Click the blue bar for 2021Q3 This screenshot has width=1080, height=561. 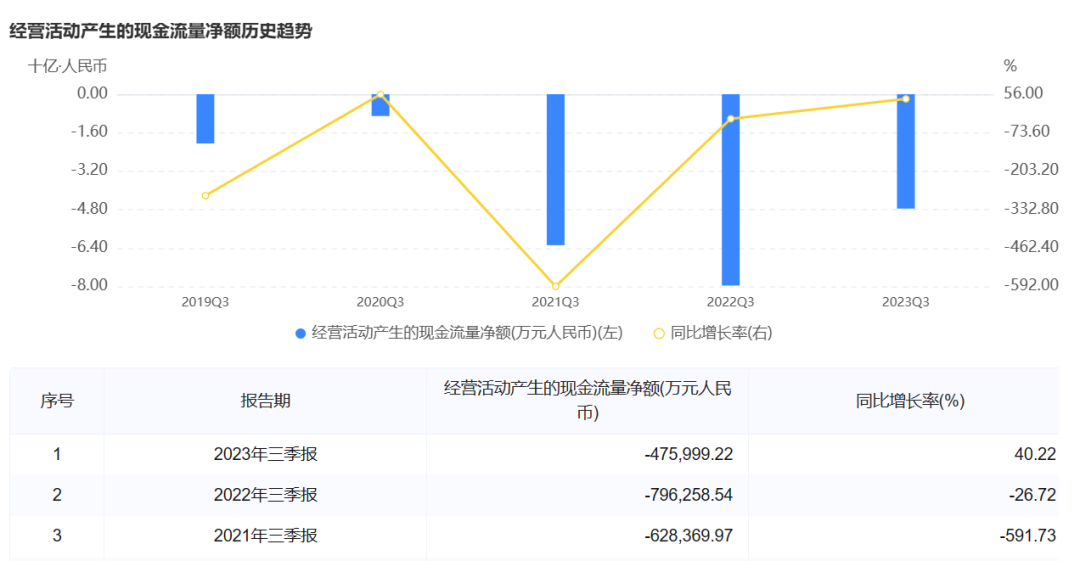coord(555,169)
